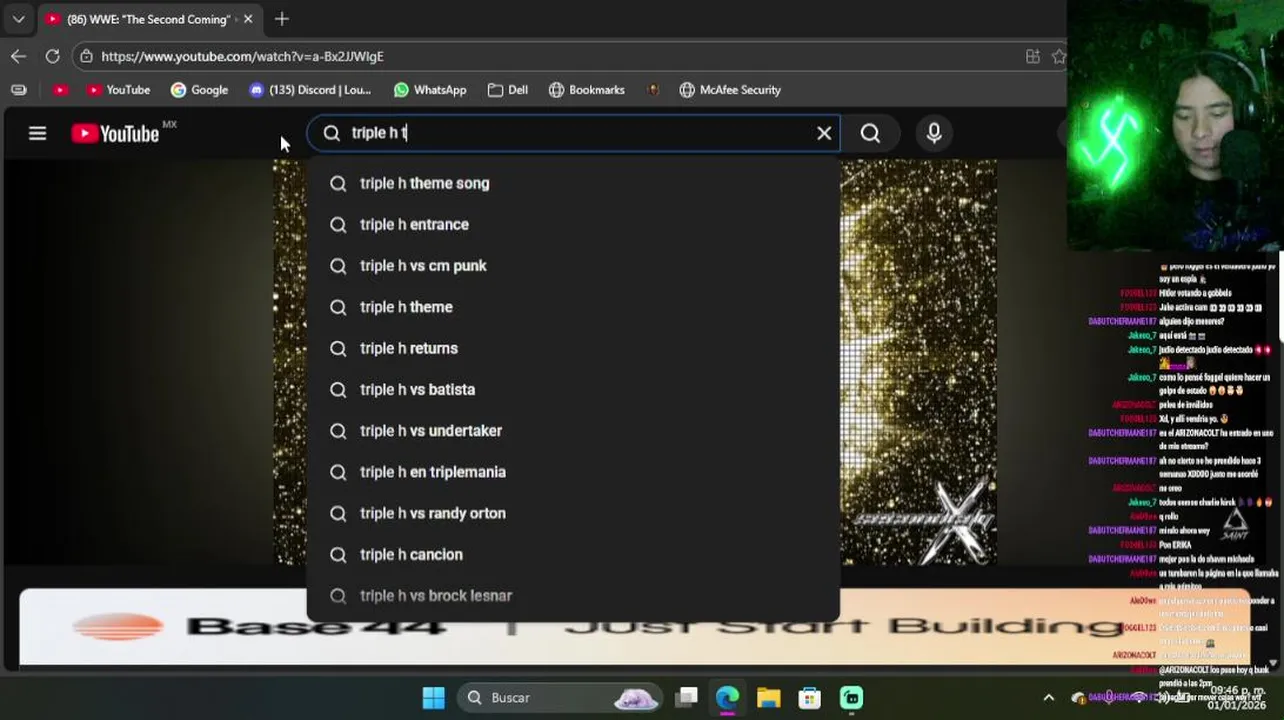Go to YouTube home via logo
The image size is (1284, 720).
pyautogui.click(x=115, y=133)
